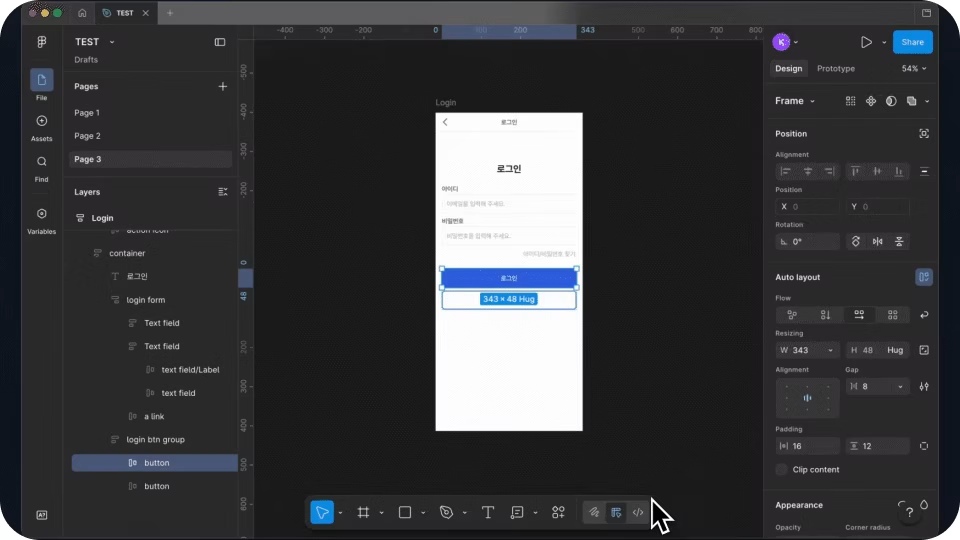Switch to Dev Mode in toolbar
Image resolution: width=960 pixels, height=540 pixels.
click(638, 512)
